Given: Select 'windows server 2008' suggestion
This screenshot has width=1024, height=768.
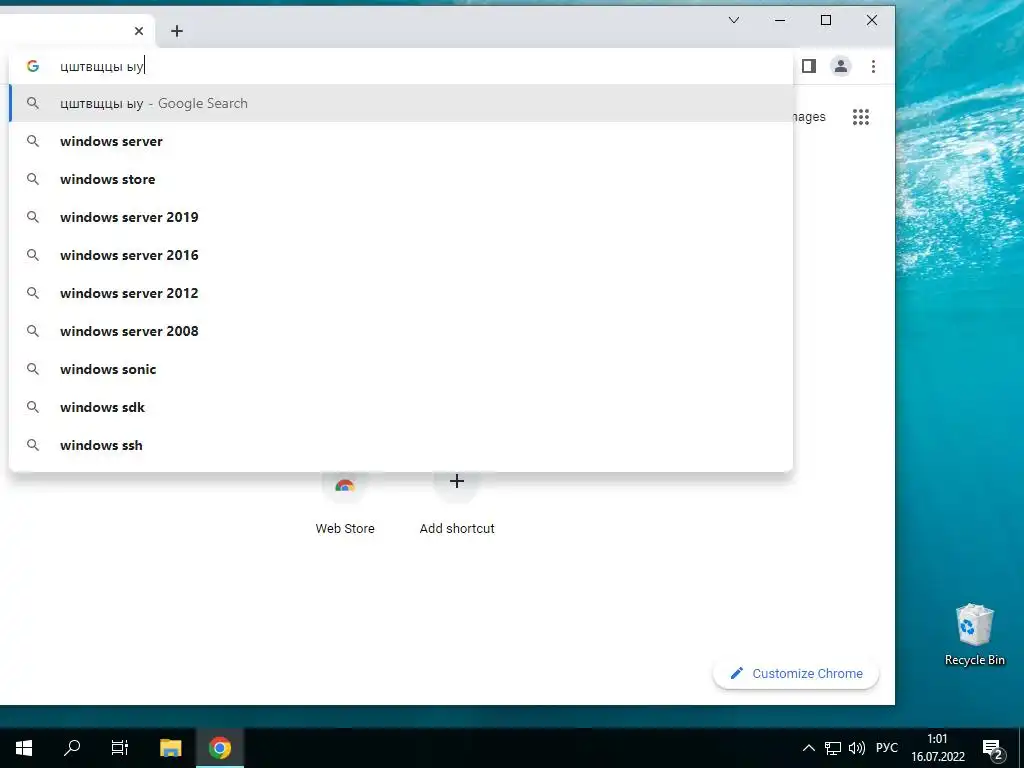Looking at the screenshot, I should click(401, 331).
